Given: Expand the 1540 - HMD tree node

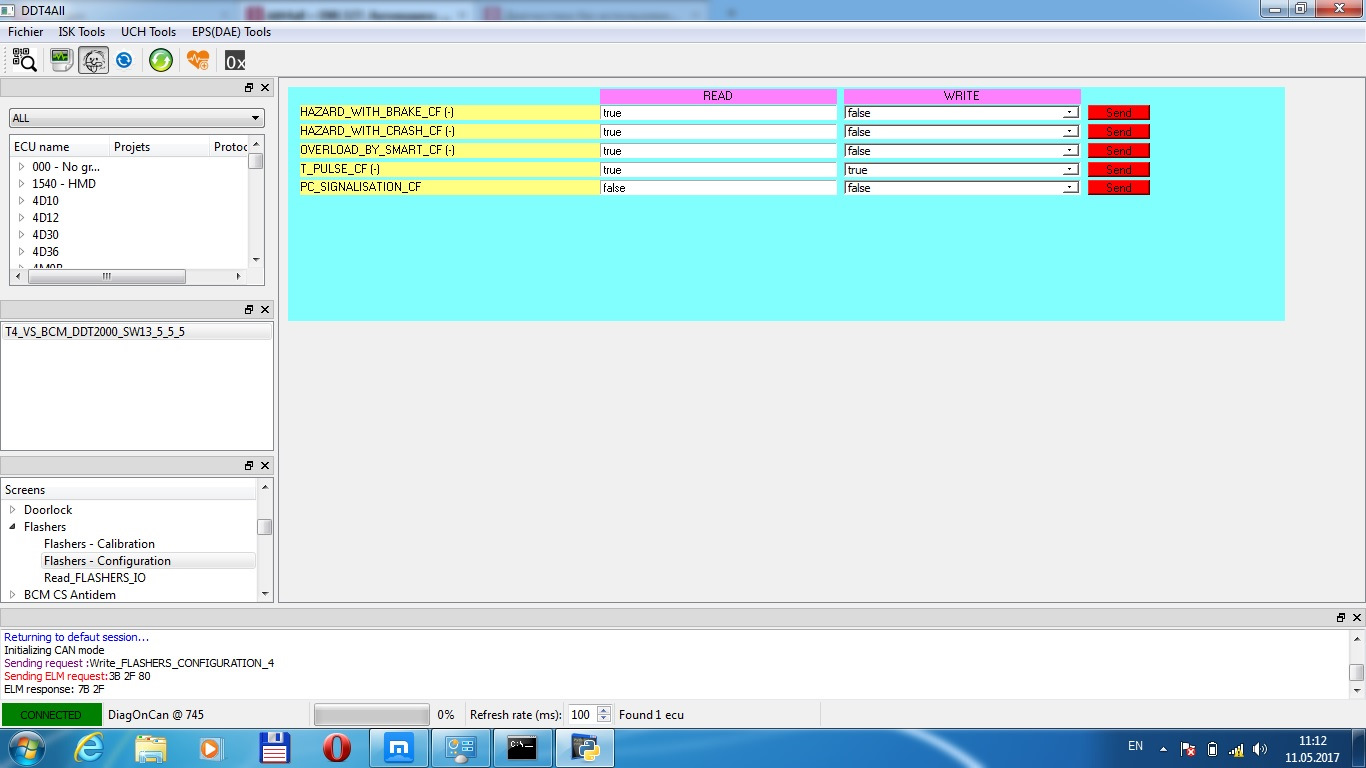Looking at the screenshot, I should [x=21, y=184].
